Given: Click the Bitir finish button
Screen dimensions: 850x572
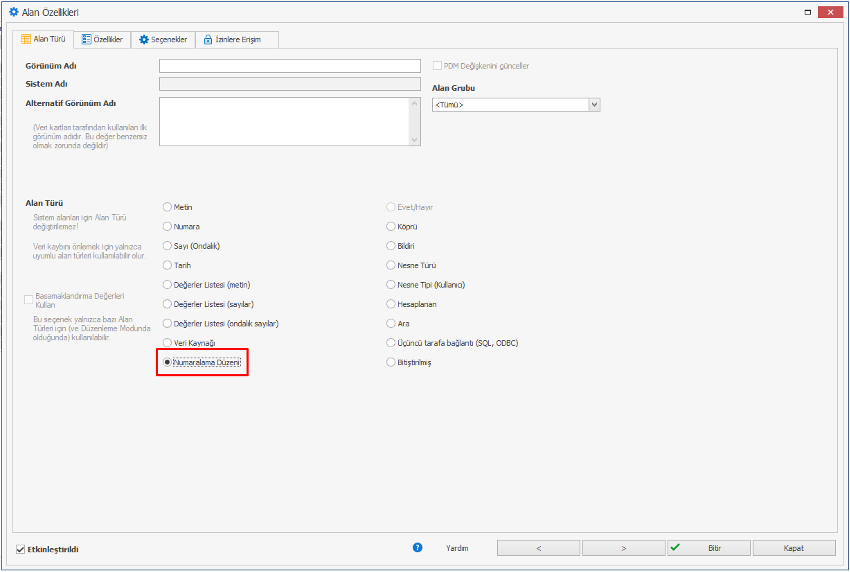Looking at the screenshot, I should point(709,548).
